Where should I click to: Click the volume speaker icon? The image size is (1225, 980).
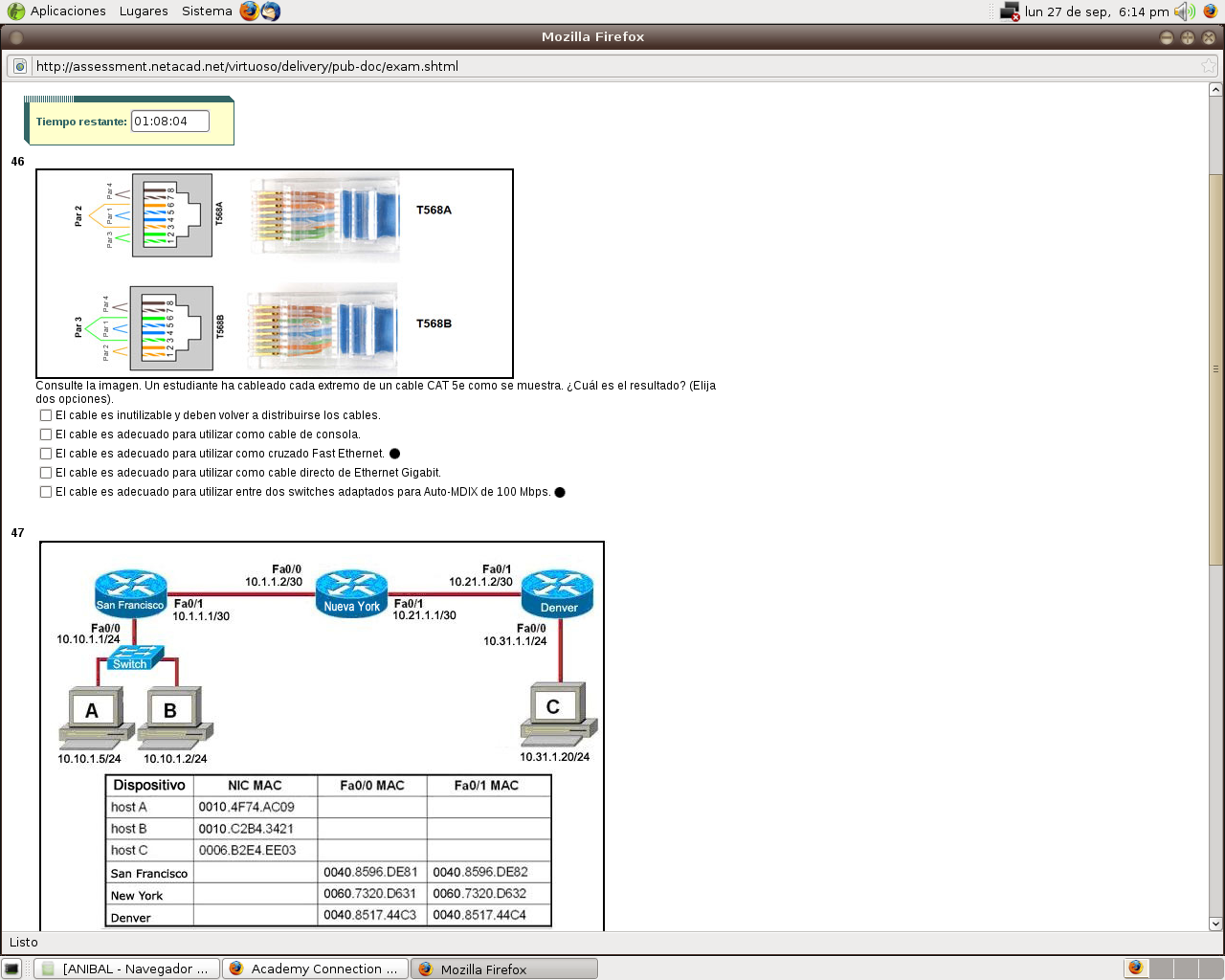point(1185,11)
